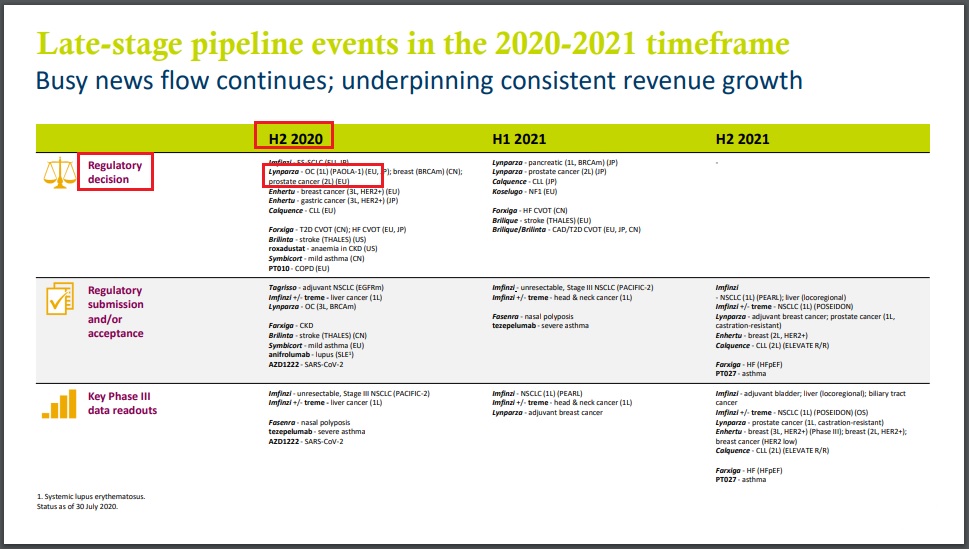Select the H2 2020 column header
The width and height of the screenshot is (969, 550).
click(x=292, y=137)
